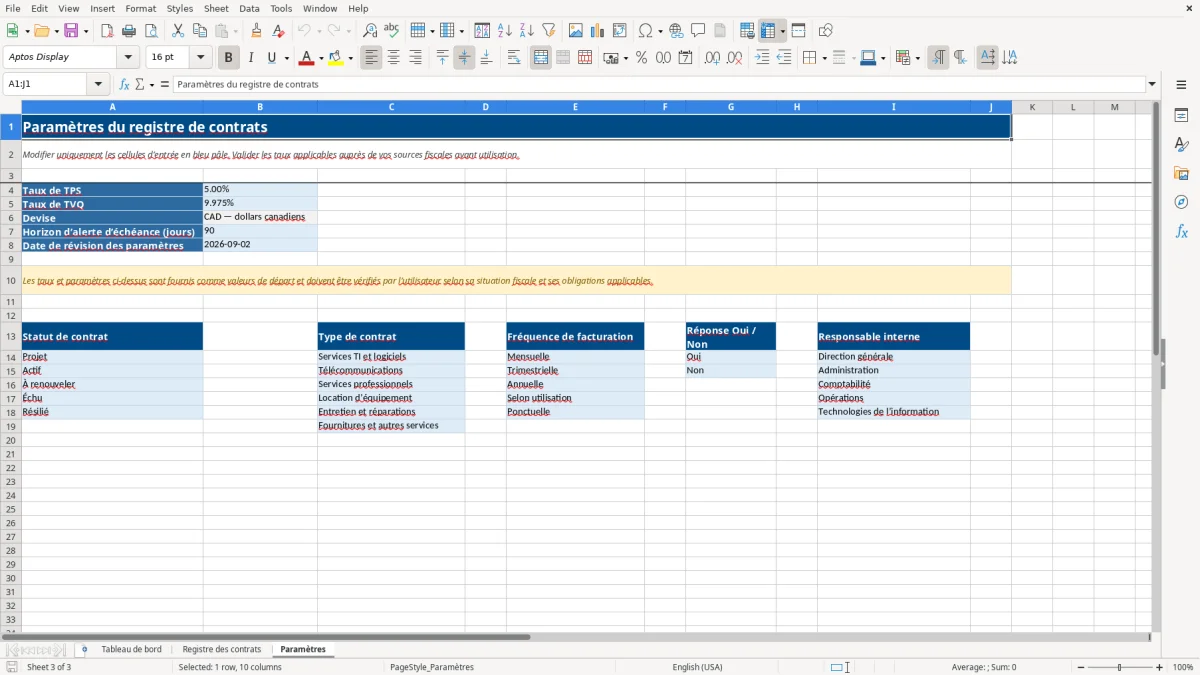Enable Align Left
Screen dimensions: 1200x675
pos(371,58)
